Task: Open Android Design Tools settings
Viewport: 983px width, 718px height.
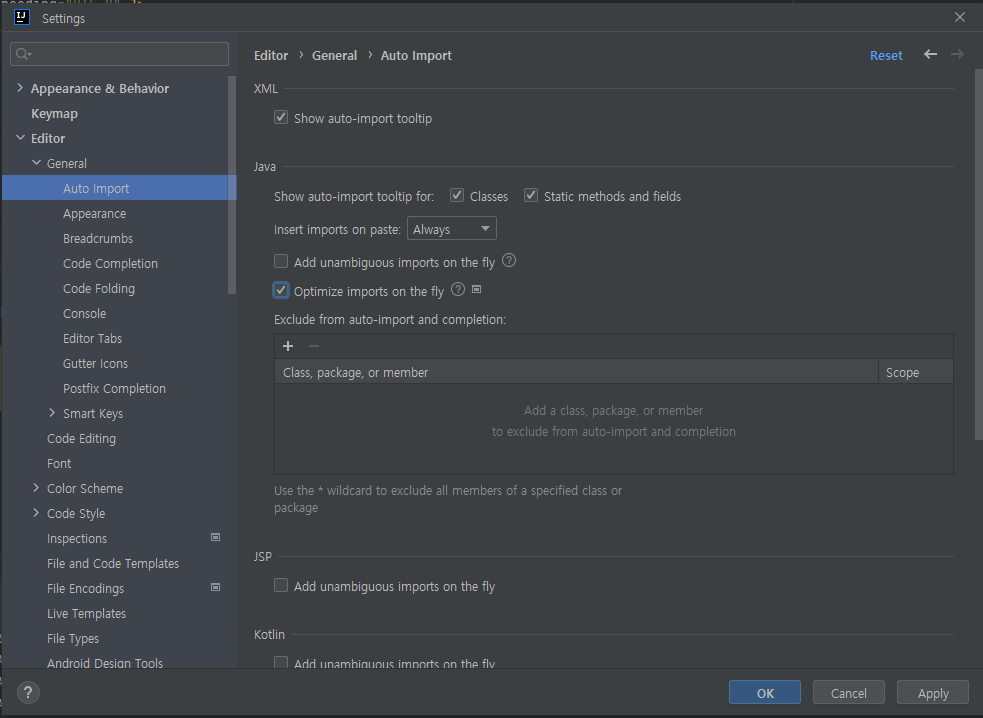Action: 105,663
